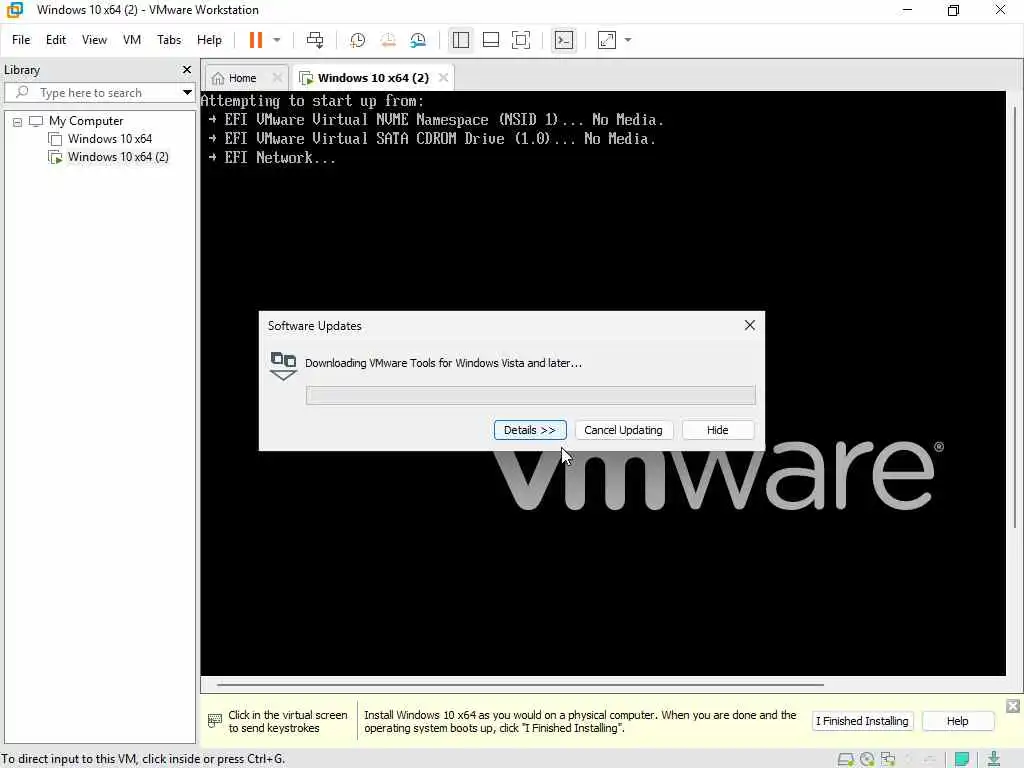Viewport: 1024px width, 768px height.
Task: Close the Software Updates dialog
Action: [x=750, y=325]
